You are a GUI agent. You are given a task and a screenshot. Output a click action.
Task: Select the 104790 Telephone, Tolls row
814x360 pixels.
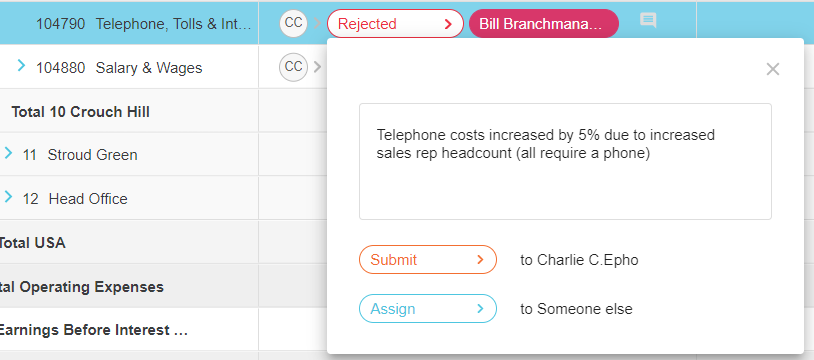[x=129, y=23]
